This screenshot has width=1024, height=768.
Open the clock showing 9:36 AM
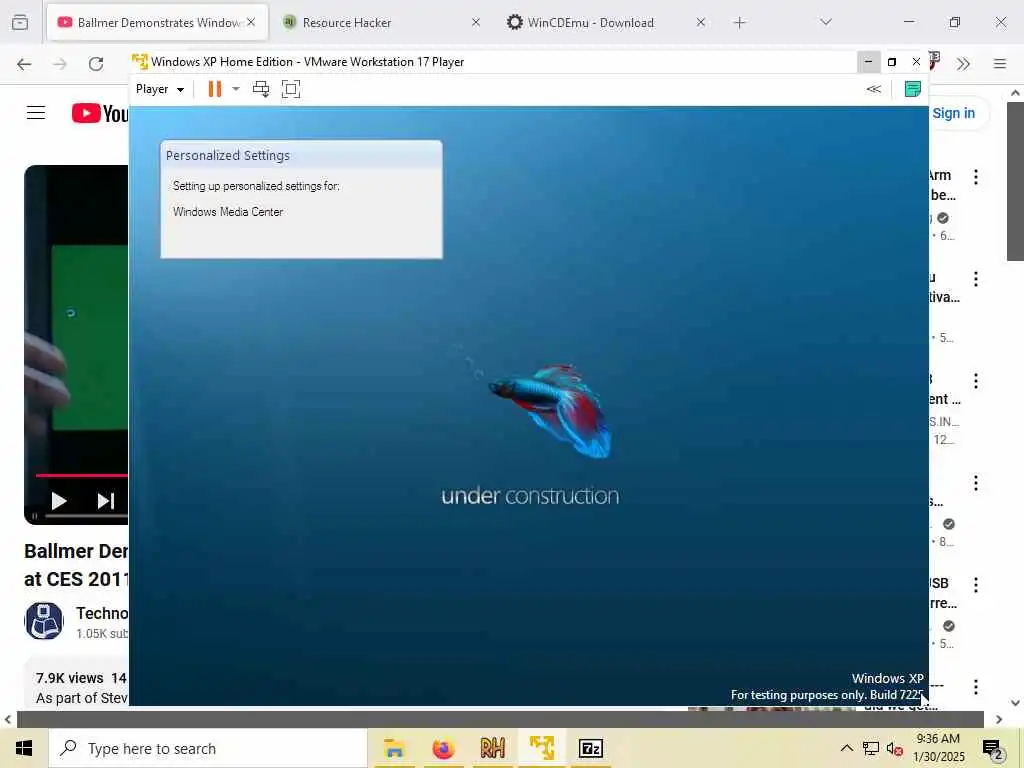pyautogui.click(x=938, y=748)
